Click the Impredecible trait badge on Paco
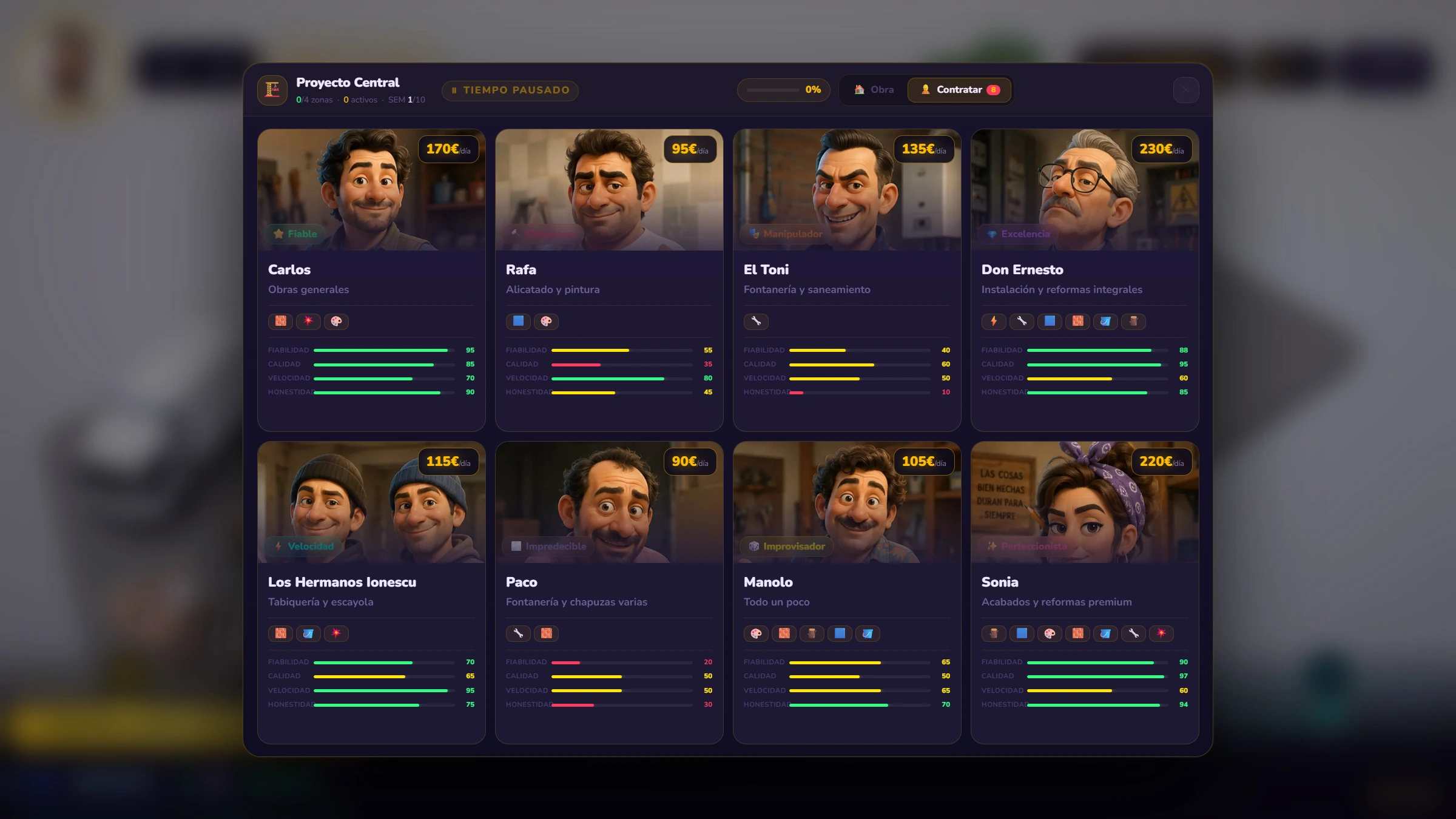Viewport: 1456px width, 819px height. click(x=548, y=547)
